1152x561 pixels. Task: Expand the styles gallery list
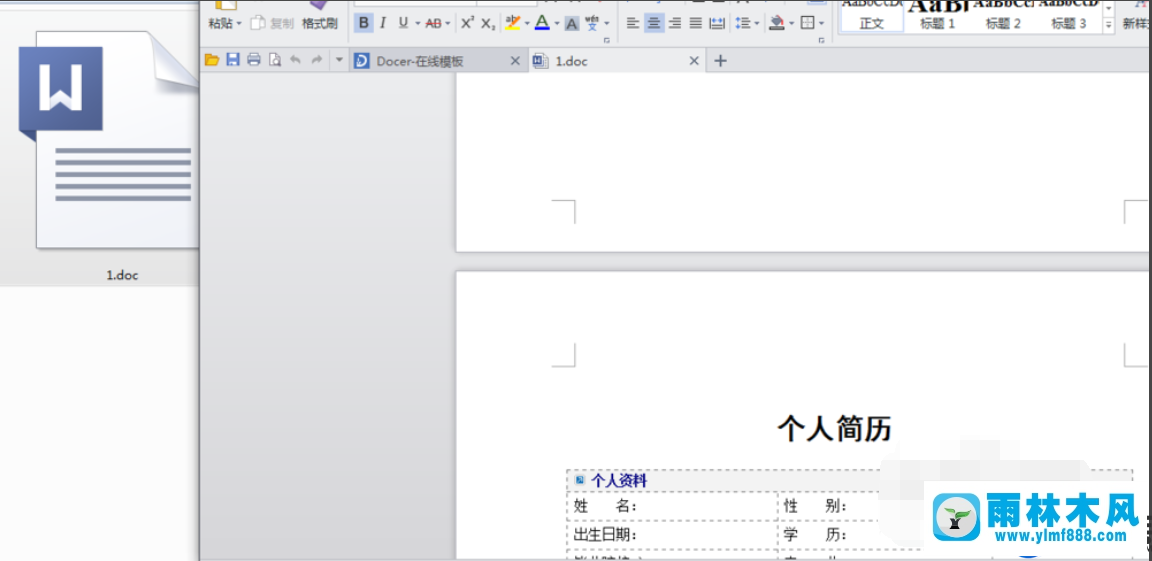click(1109, 25)
